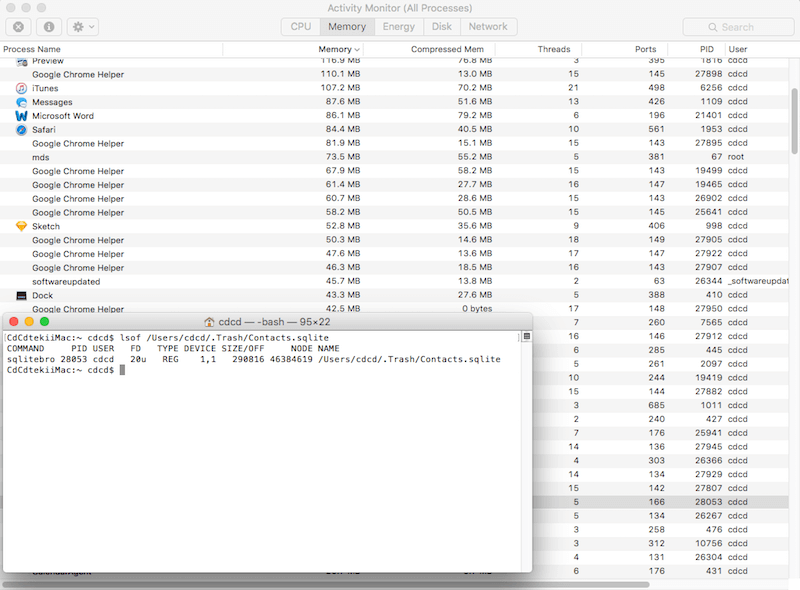Click the Terminal scrollback marker icon

(x=527, y=336)
